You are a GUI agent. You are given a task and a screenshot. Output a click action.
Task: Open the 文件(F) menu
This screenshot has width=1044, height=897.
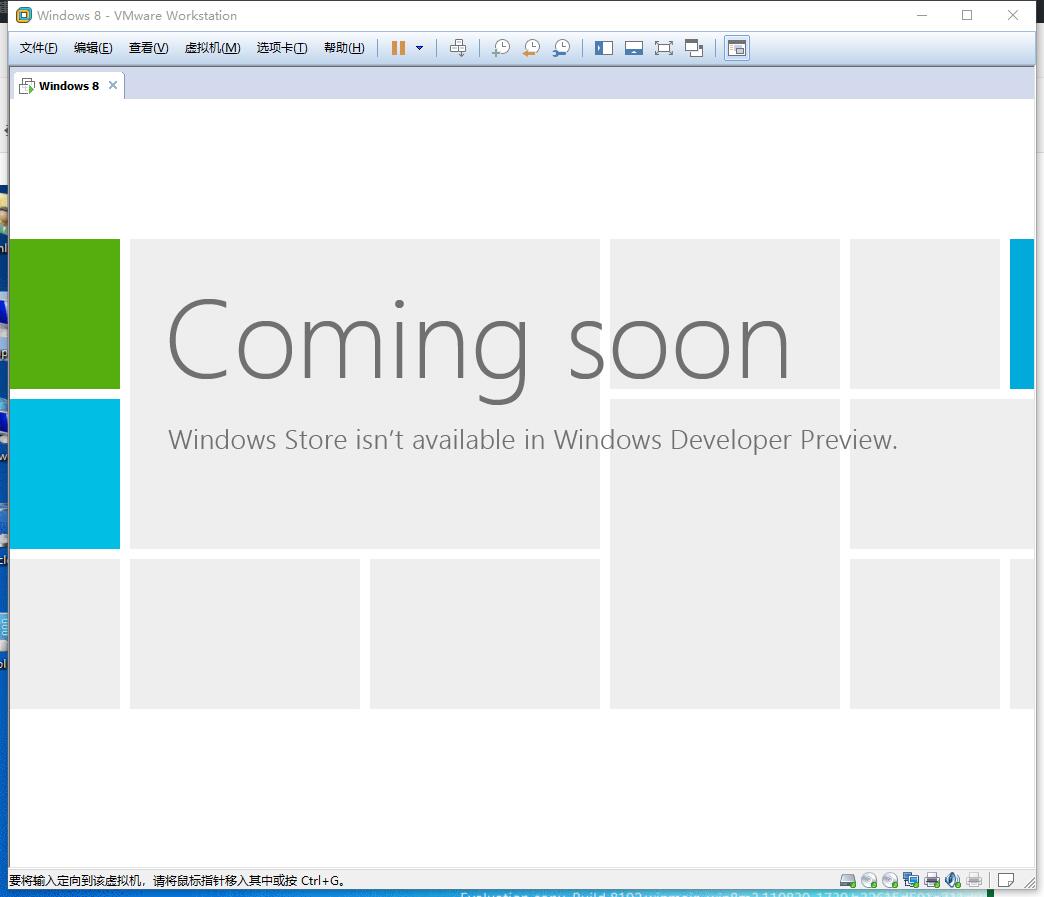pos(39,48)
